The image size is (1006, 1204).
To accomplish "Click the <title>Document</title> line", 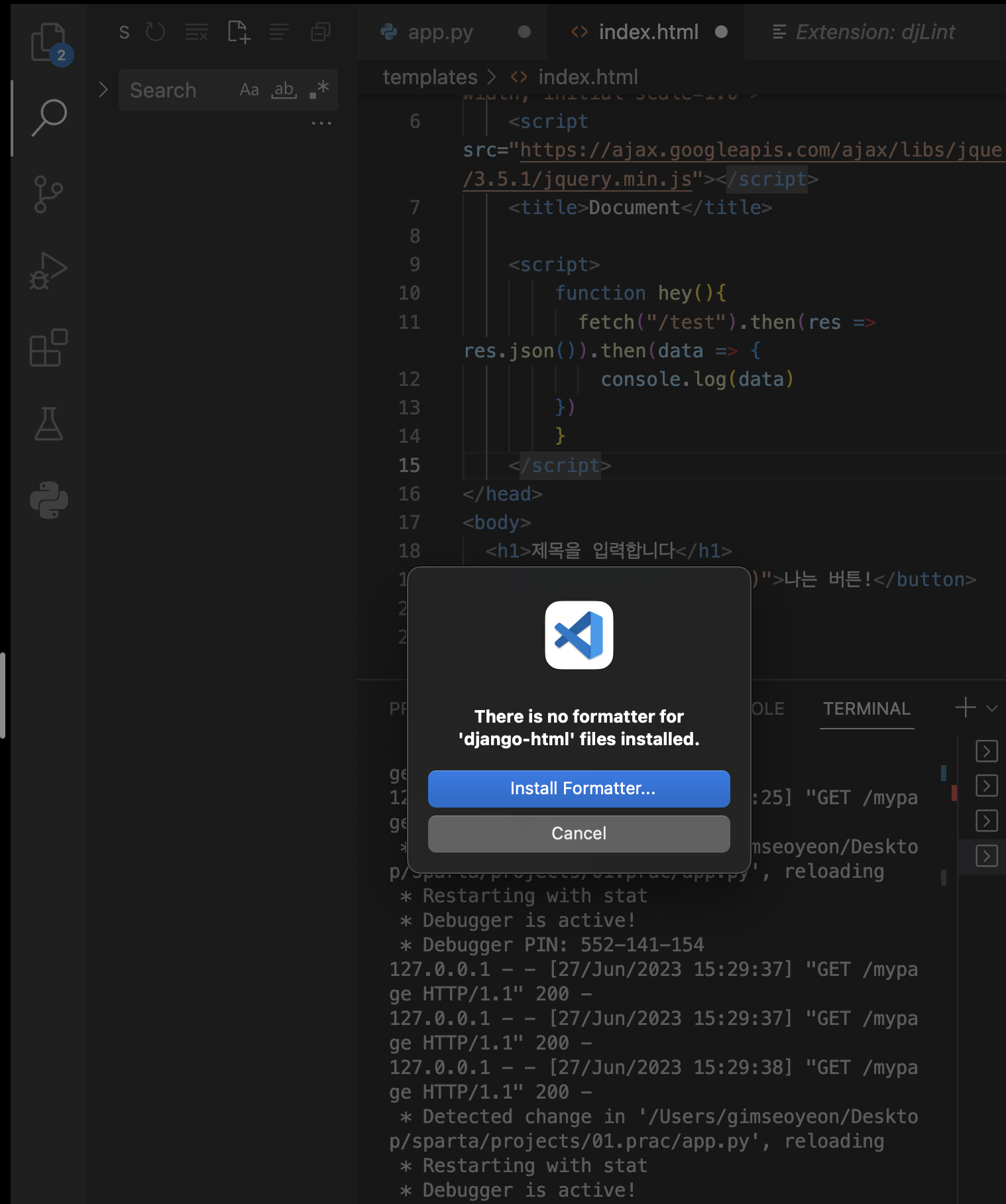I will pyautogui.click(x=640, y=208).
